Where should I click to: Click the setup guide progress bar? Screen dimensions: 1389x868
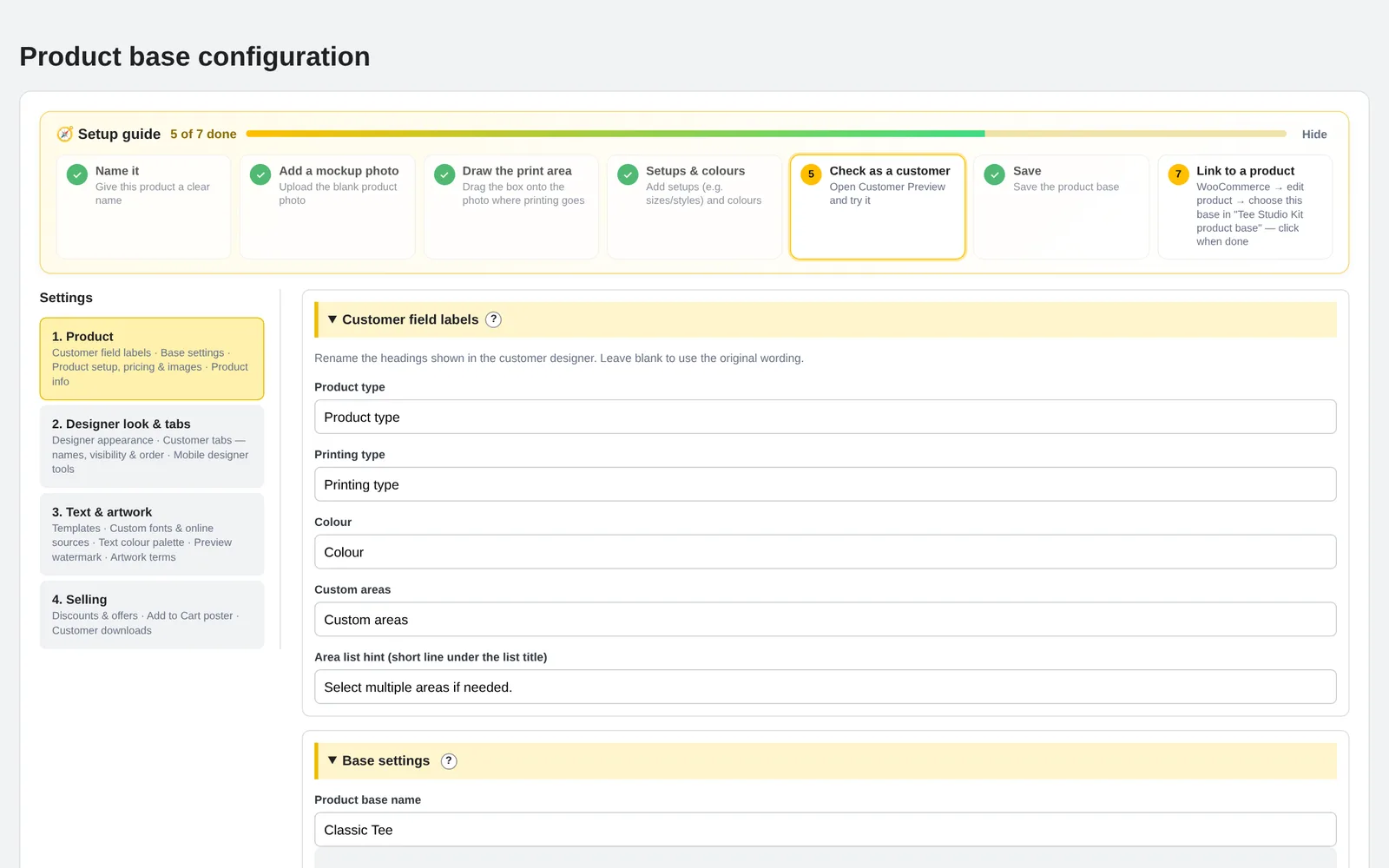tap(766, 134)
